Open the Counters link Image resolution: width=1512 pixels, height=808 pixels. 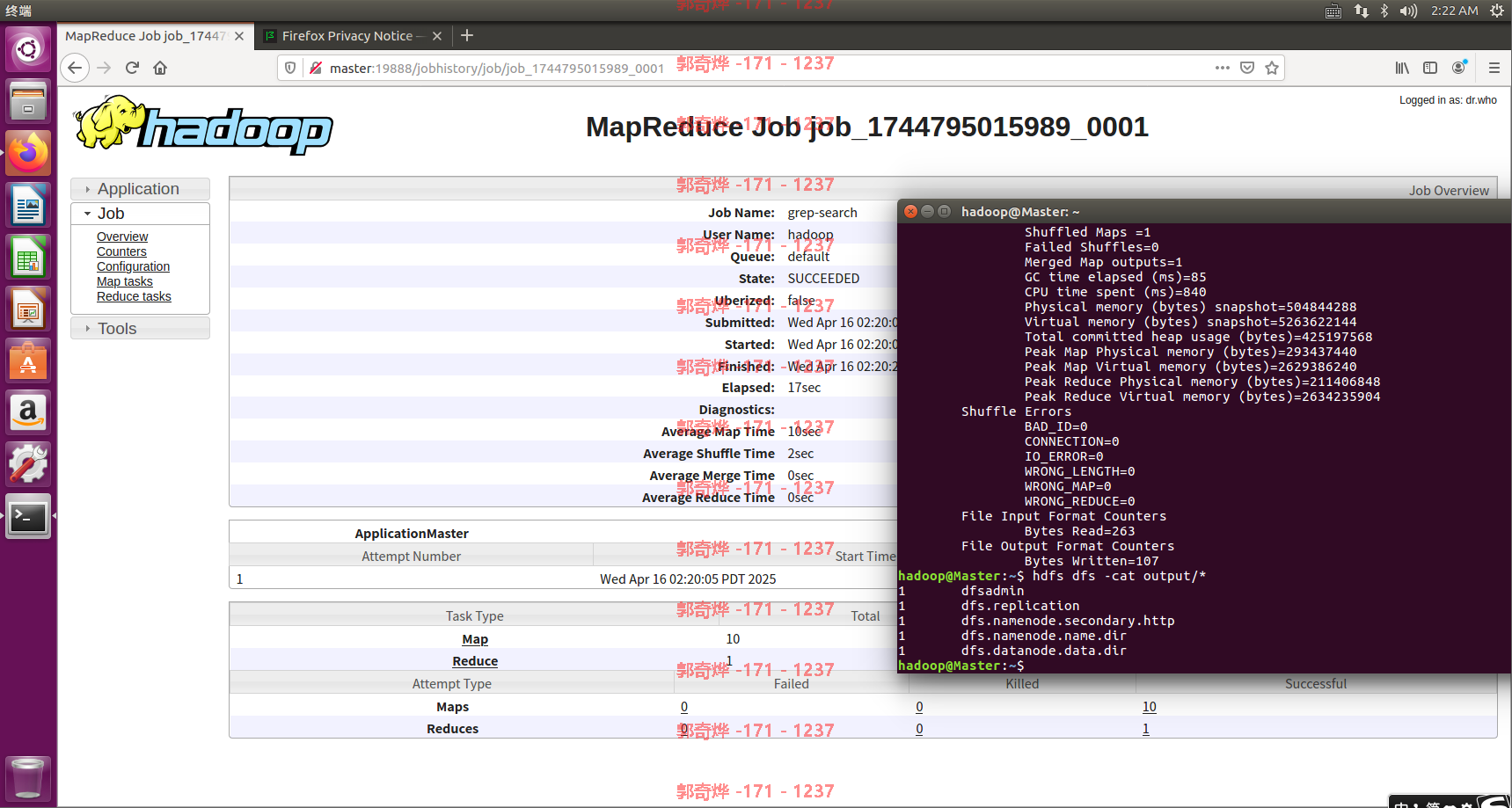point(121,251)
